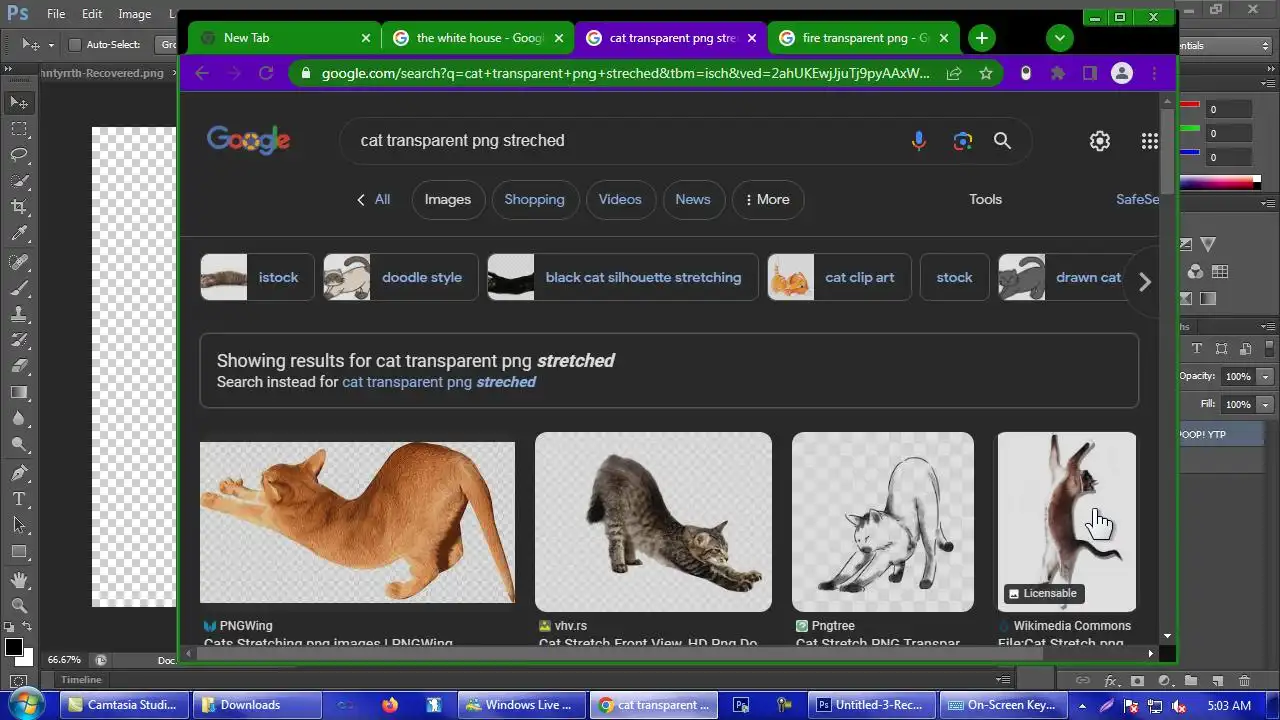Reload the Chrome page
Screen dimensions: 1280x720
coord(266,73)
